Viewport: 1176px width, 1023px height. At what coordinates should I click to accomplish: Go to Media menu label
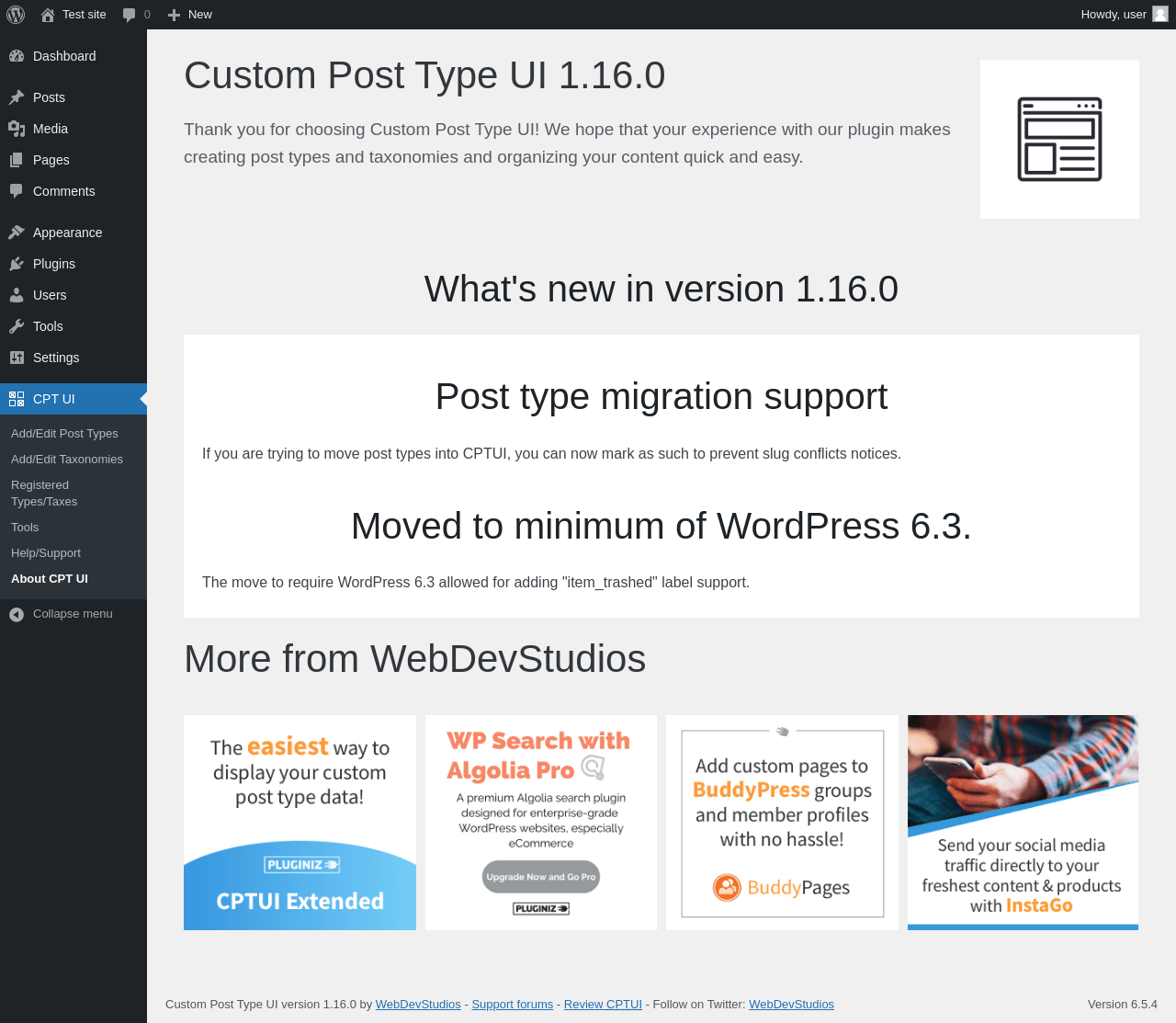51,129
